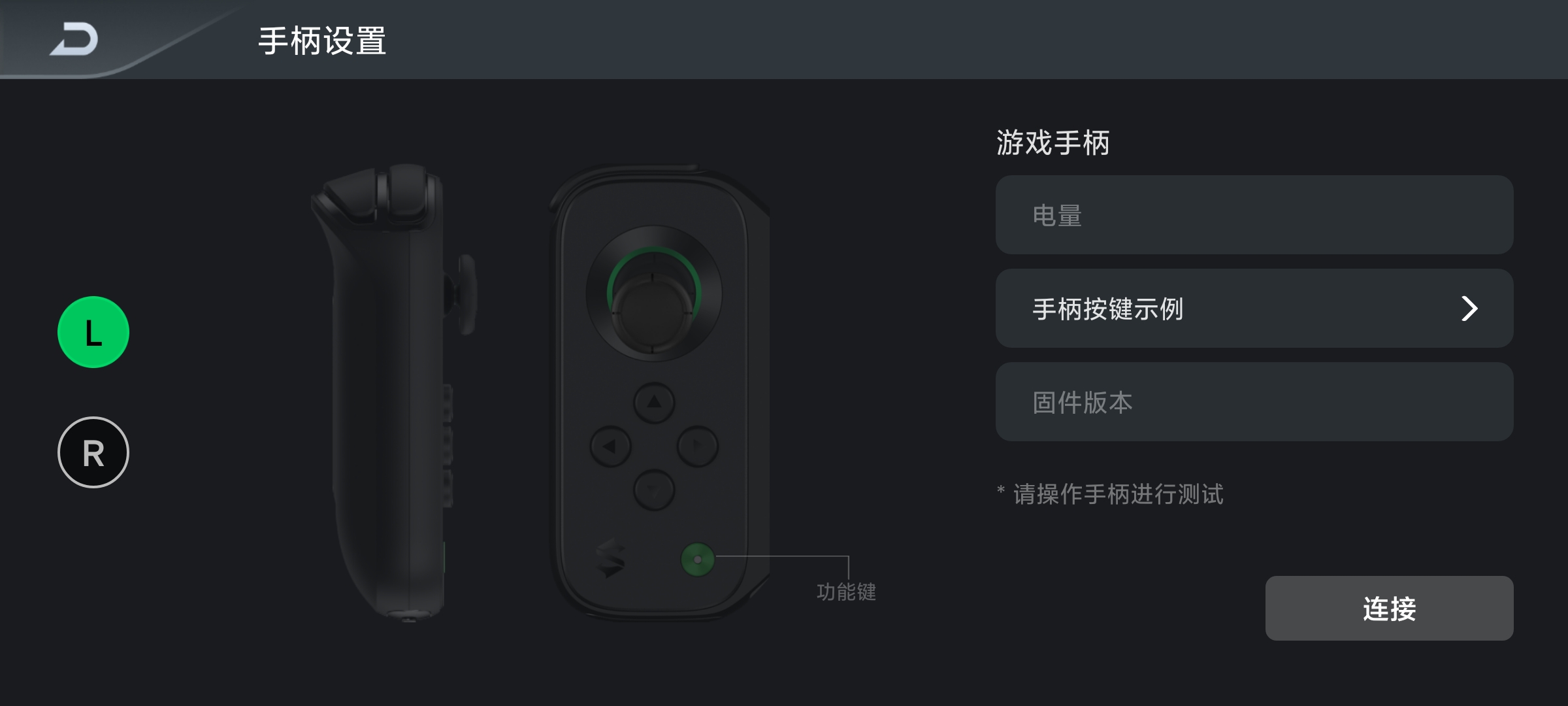The height and width of the screenshot is (706, 1568).
Task: Click the green function key on gamepad
Action: [x=698, y=560]
